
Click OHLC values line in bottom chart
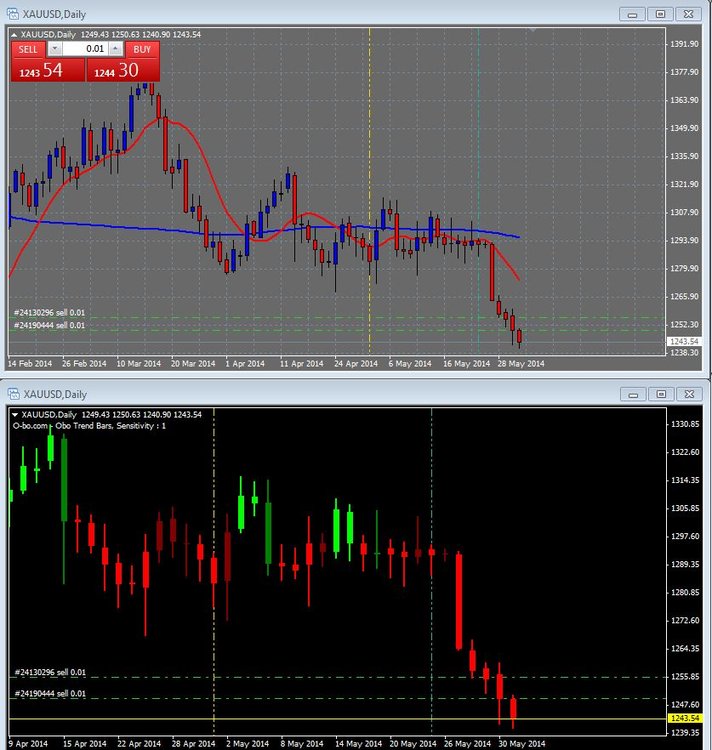(142, 415)
